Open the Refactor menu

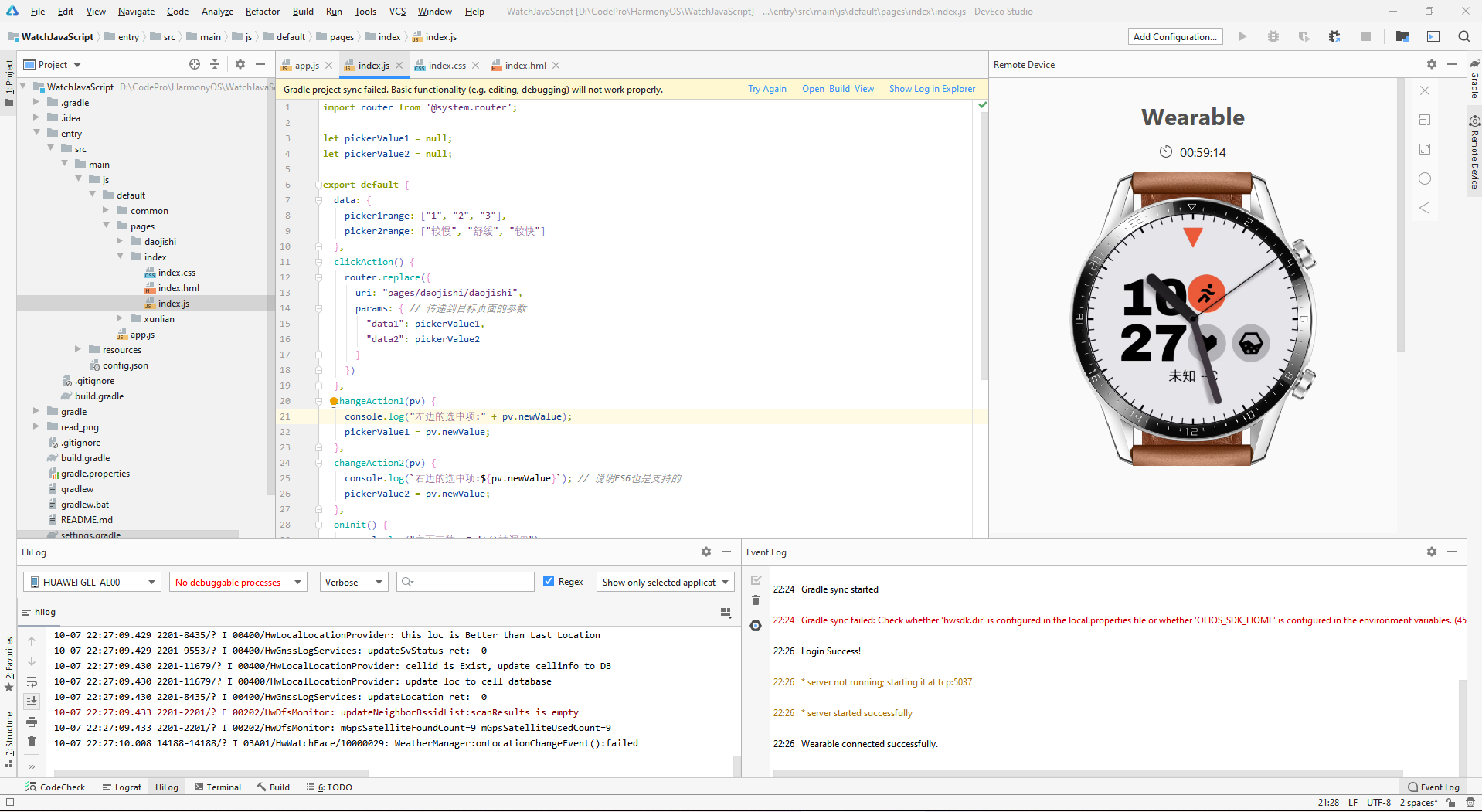click(263, 12)
